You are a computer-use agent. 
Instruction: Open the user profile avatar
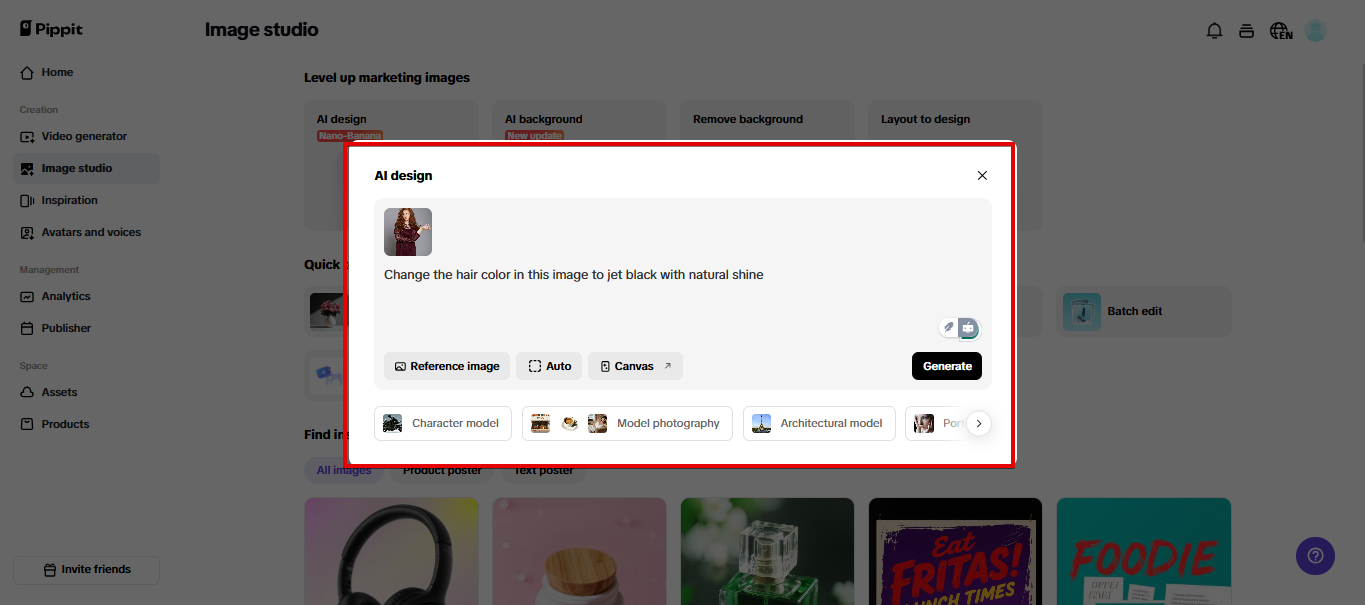[1315, 31]
